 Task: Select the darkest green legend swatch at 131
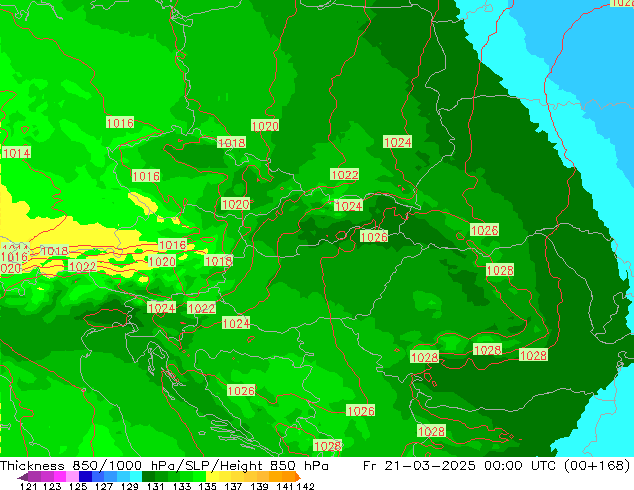click(148, 476)
